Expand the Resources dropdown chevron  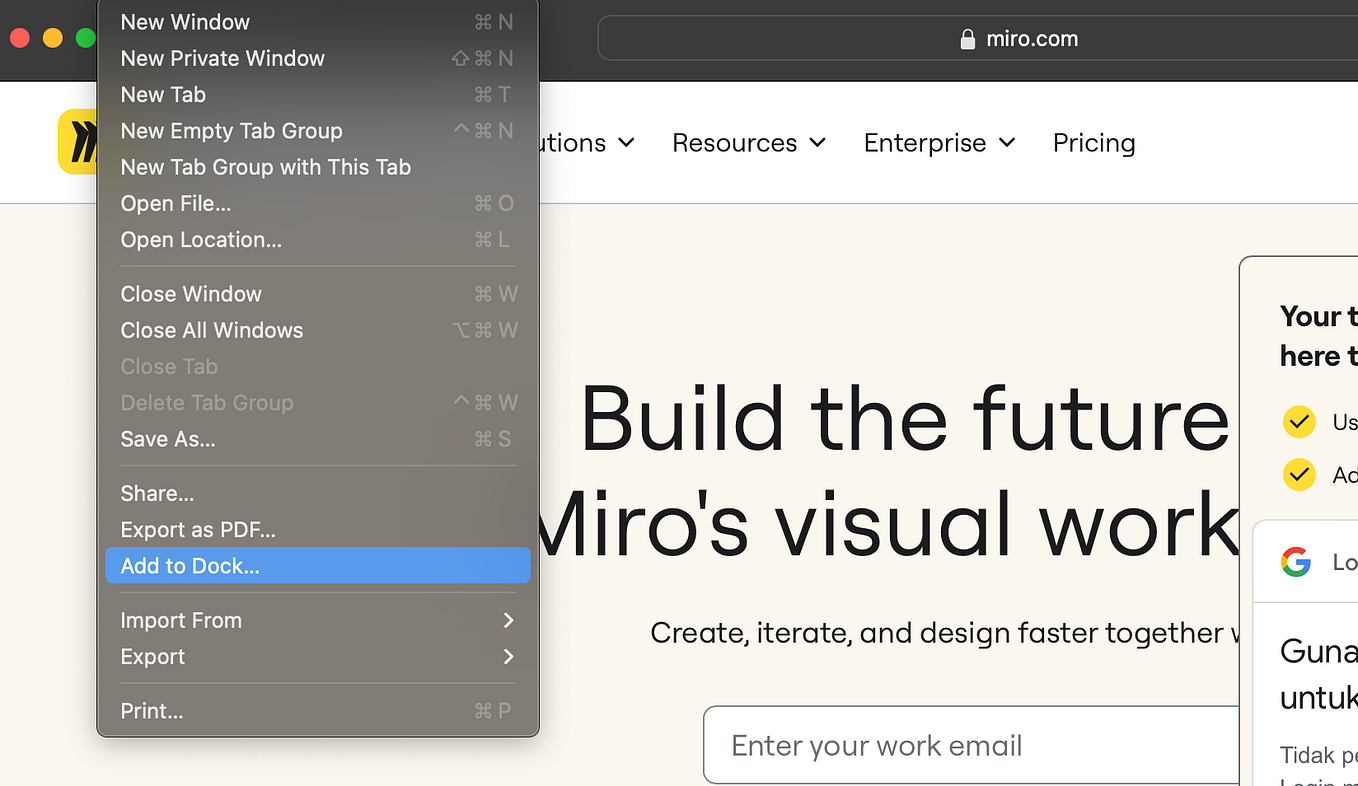(818, 143)
